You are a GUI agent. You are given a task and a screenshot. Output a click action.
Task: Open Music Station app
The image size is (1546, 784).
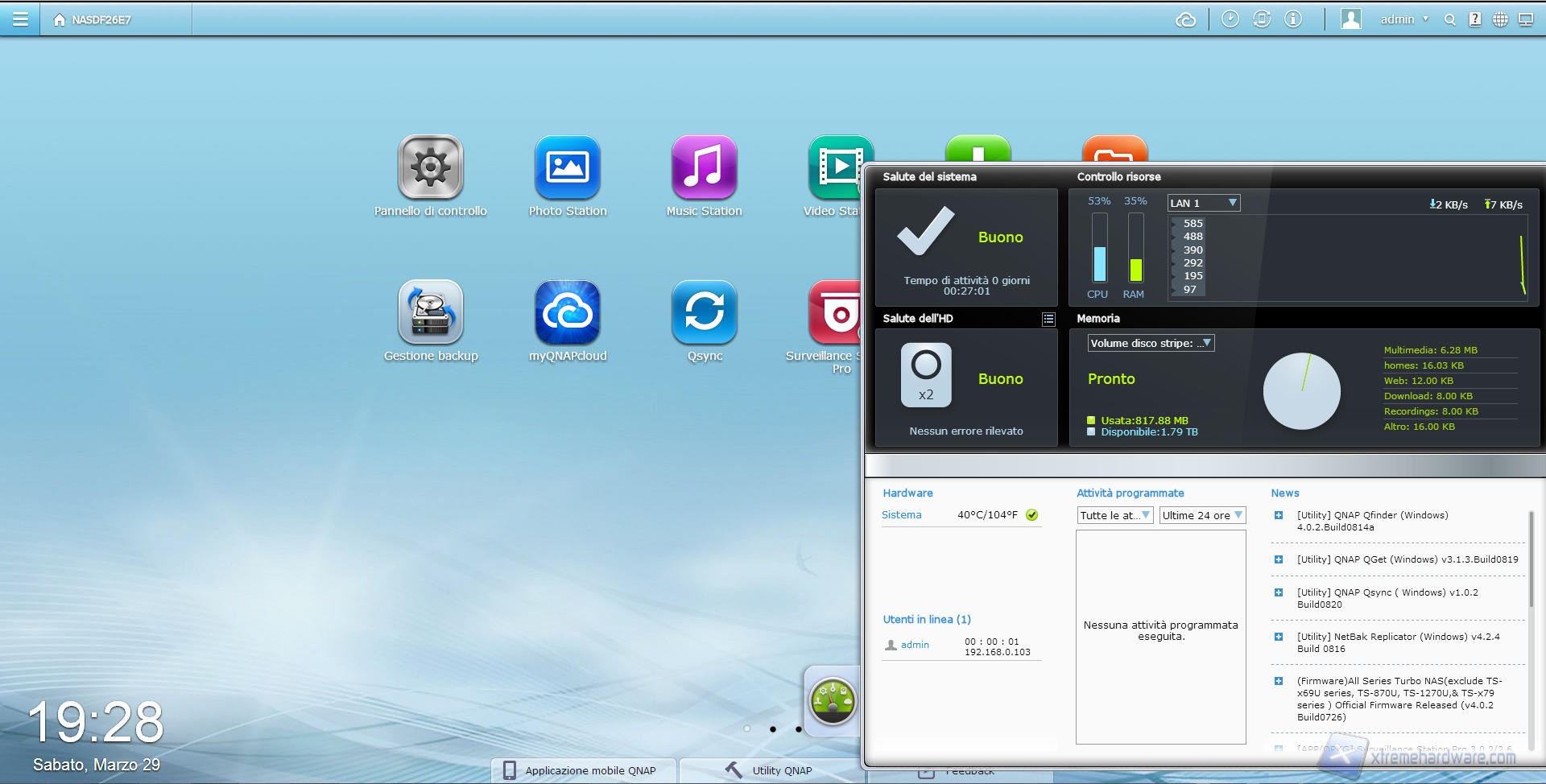click(x=704, y=167)
